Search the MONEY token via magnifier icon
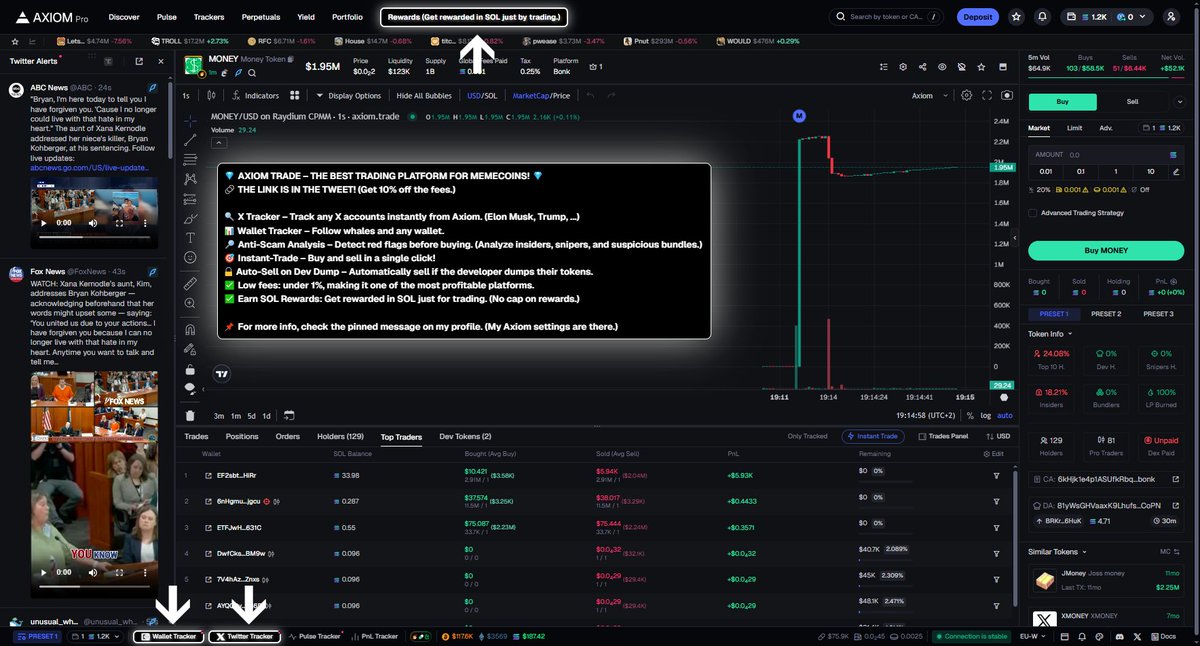 (253, 73)
